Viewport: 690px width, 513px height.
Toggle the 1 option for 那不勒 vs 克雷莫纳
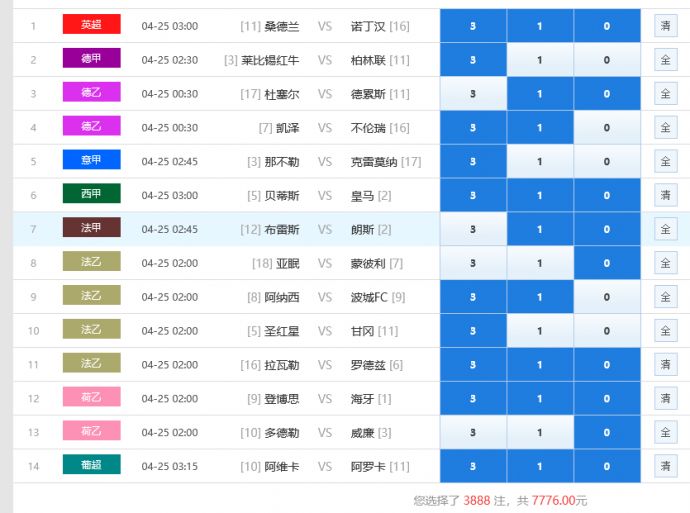coord(540,162)
